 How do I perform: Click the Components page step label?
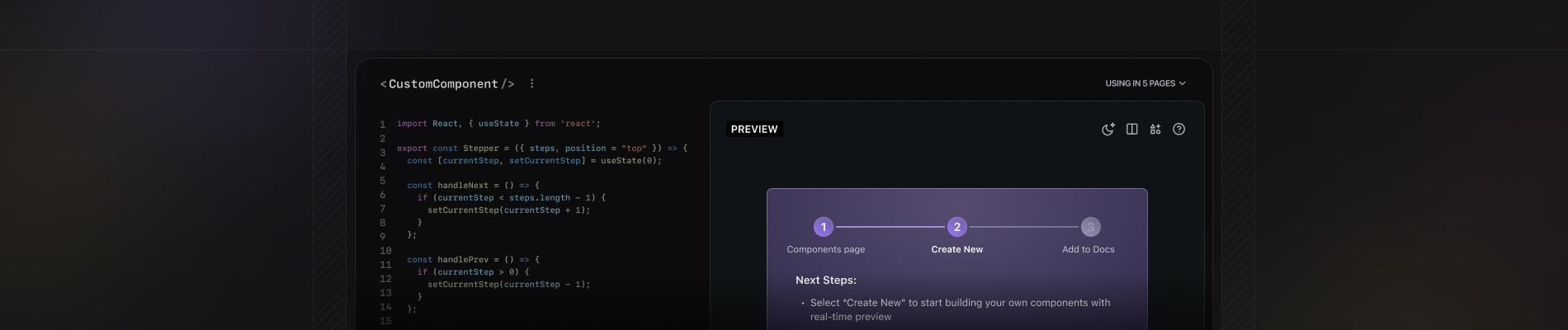(826, 249)
